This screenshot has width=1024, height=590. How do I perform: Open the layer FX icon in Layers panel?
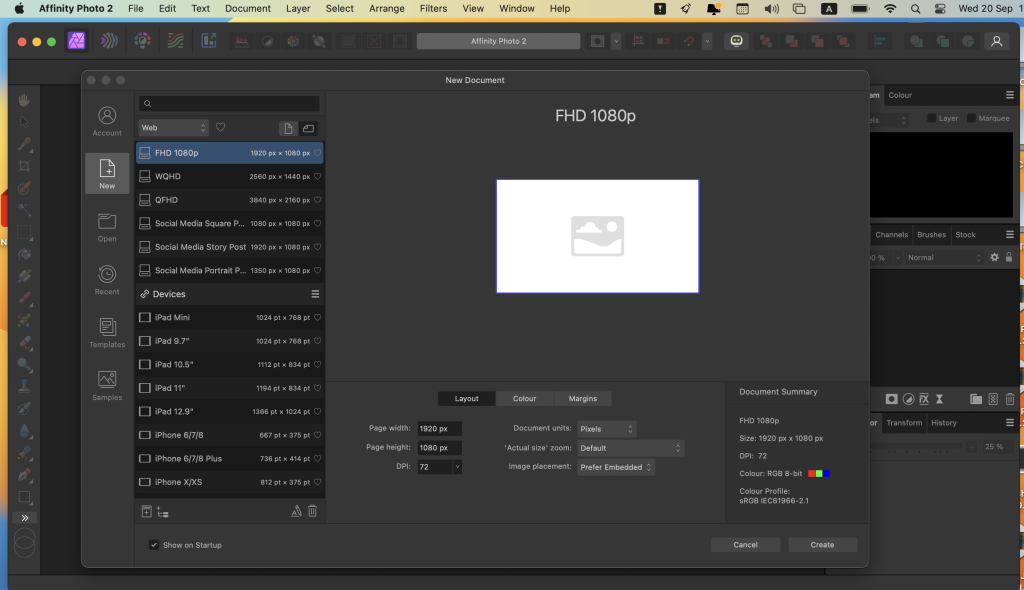pyautogui.click(x=923, y=399)
